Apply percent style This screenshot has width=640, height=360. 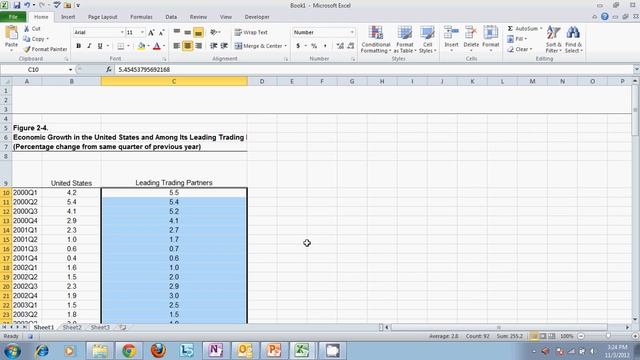pos(314,46)
